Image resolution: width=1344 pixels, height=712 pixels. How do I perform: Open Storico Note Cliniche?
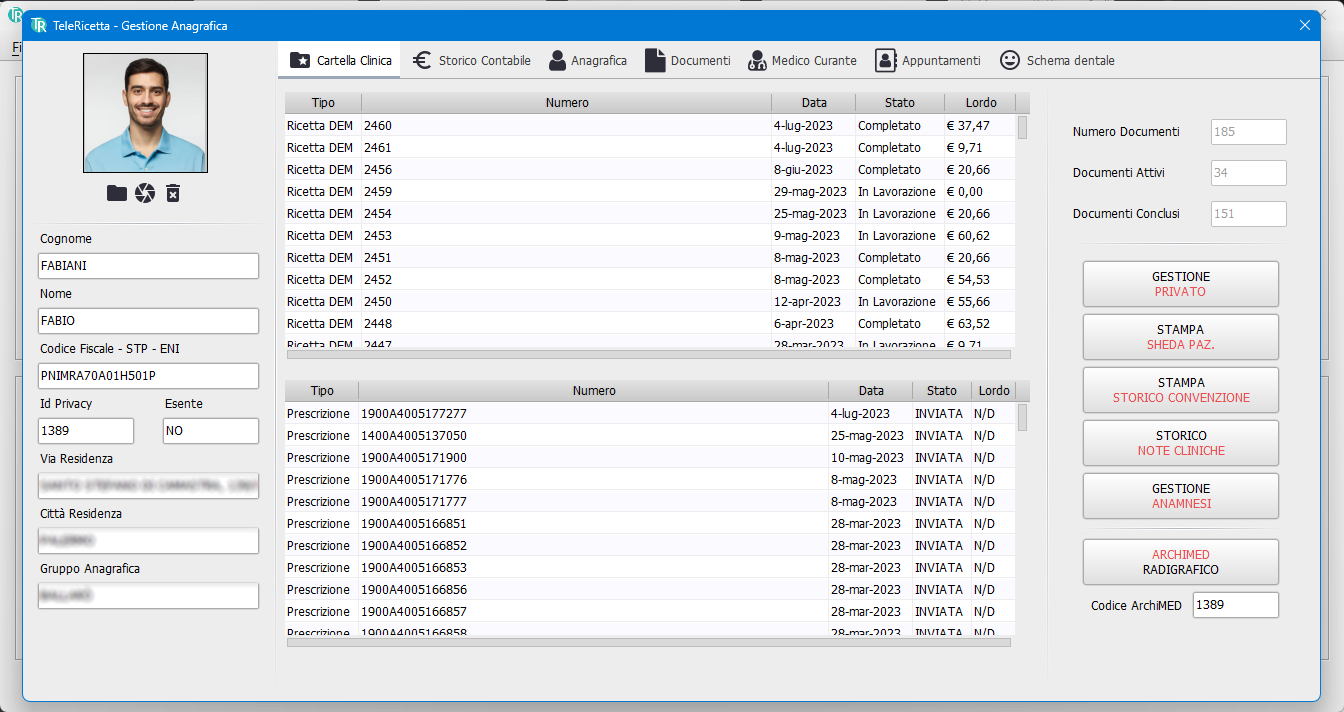pos(1180,443)
